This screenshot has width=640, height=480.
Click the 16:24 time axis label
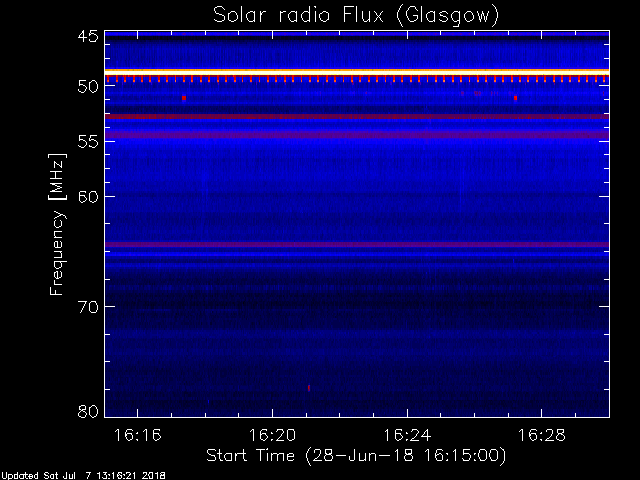[407, 435]
